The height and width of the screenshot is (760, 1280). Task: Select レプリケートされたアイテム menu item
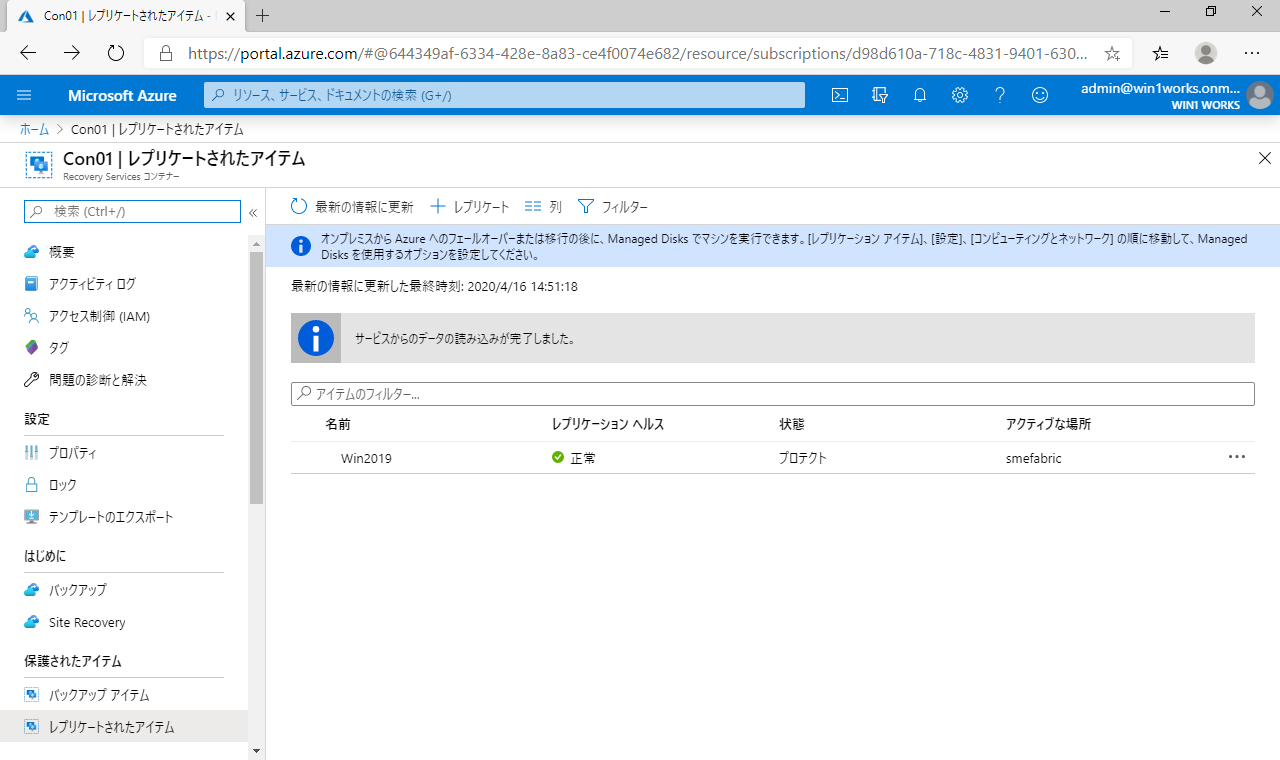coord(124,726)
